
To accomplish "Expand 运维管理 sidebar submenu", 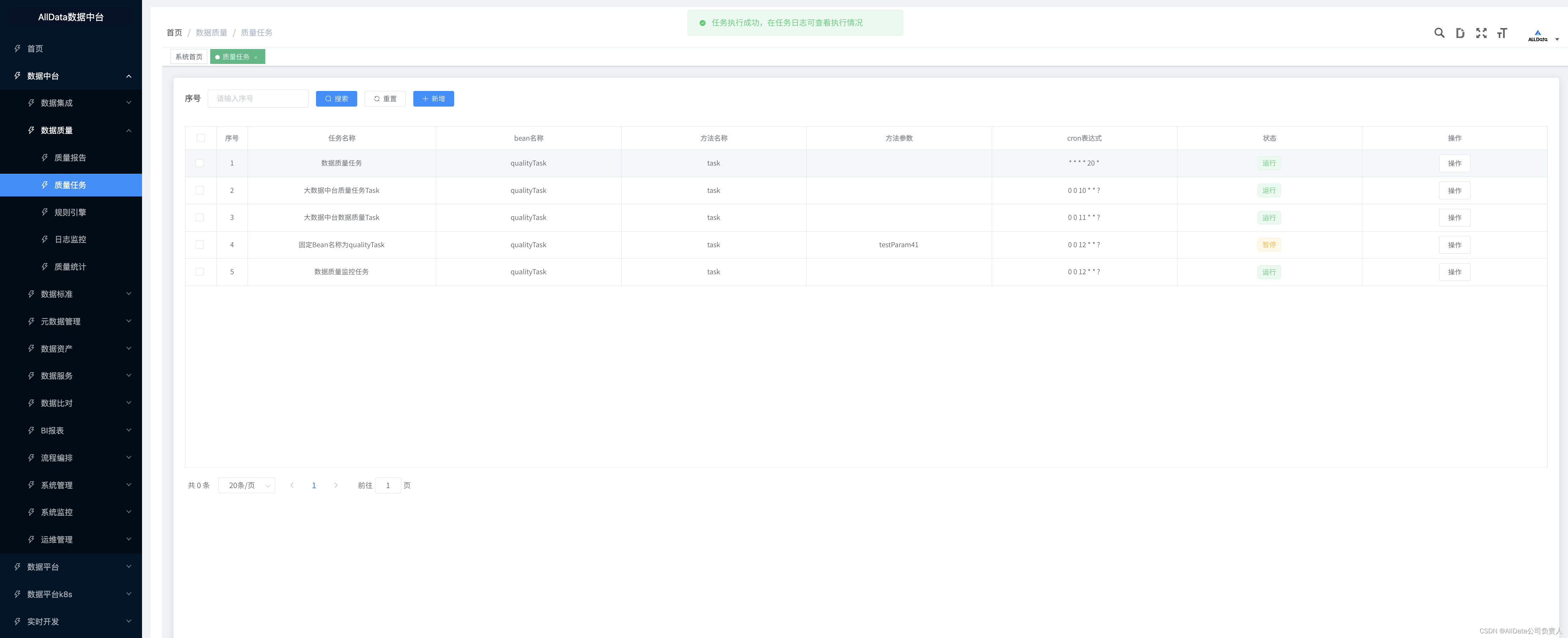I will point(71,539).
